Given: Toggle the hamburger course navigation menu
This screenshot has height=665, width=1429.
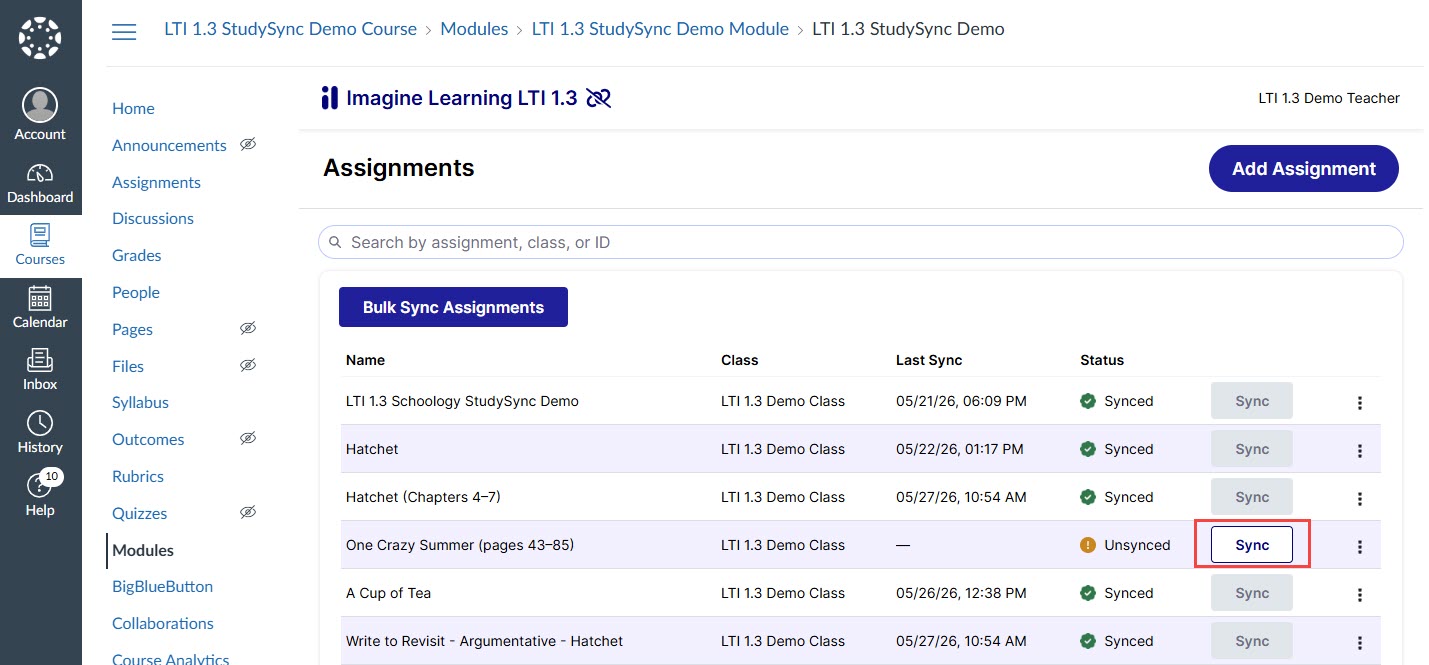Looking at the screenshot, I should (x=124, y=31).
